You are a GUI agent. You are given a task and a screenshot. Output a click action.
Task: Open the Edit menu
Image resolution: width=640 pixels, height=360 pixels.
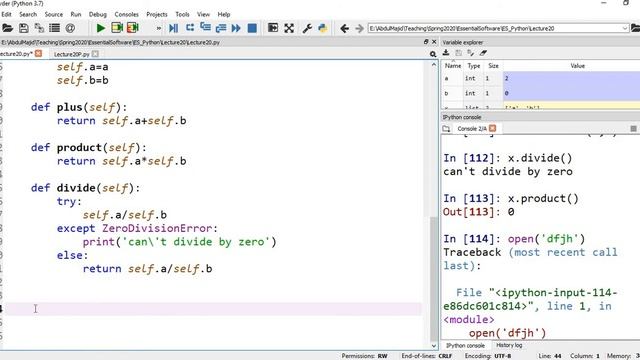point(7,14)
